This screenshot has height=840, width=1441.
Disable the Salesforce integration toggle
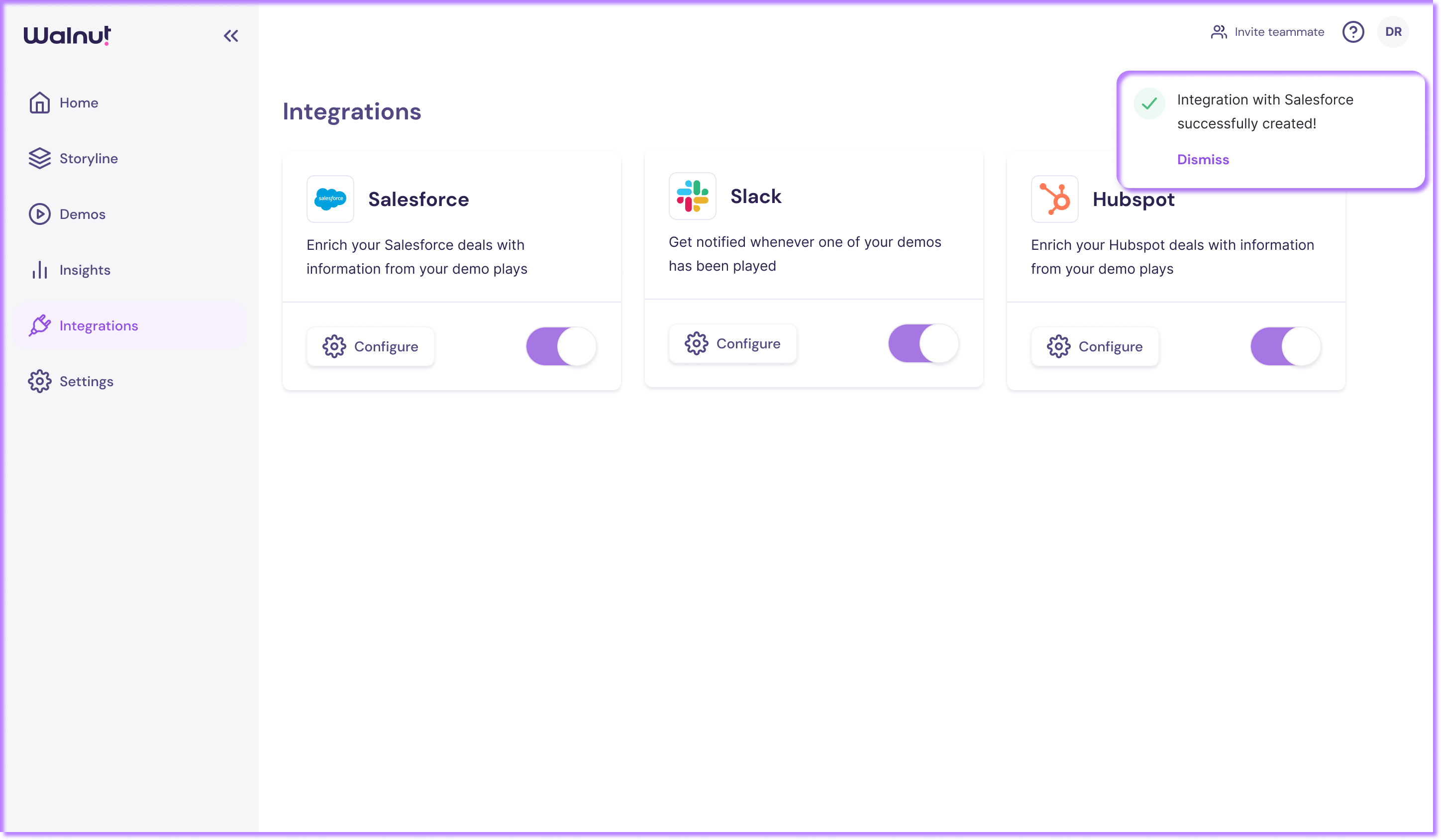point(561,346)
